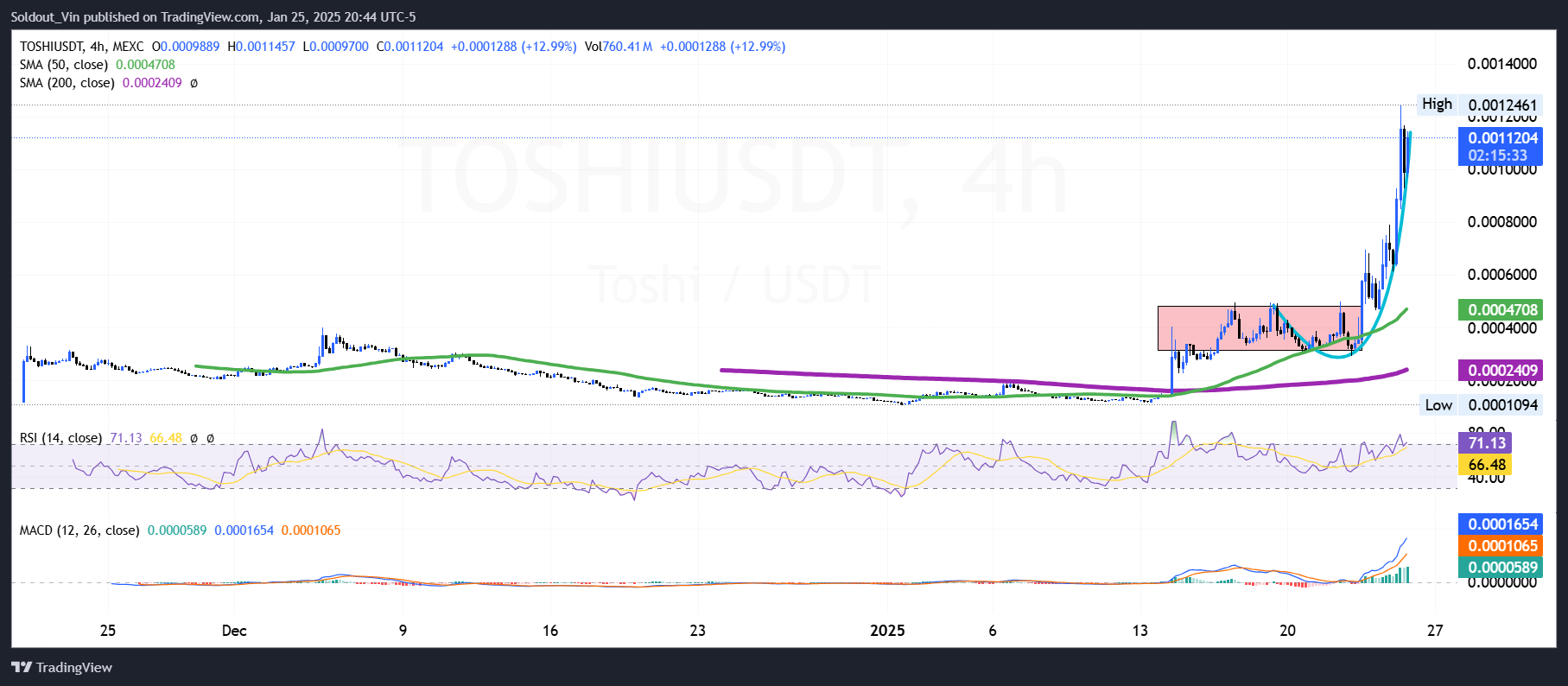Click the Vol760.41M volume readout
1568x686 pixels.
[x=619, y=47]
